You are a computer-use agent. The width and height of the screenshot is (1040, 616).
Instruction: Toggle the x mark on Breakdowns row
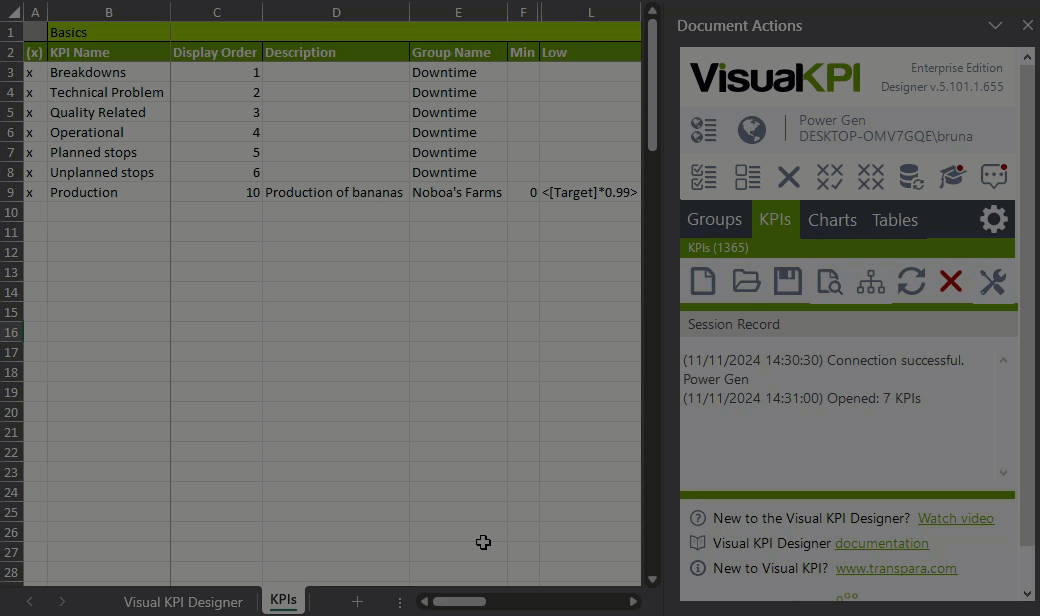tap(29, 72)
